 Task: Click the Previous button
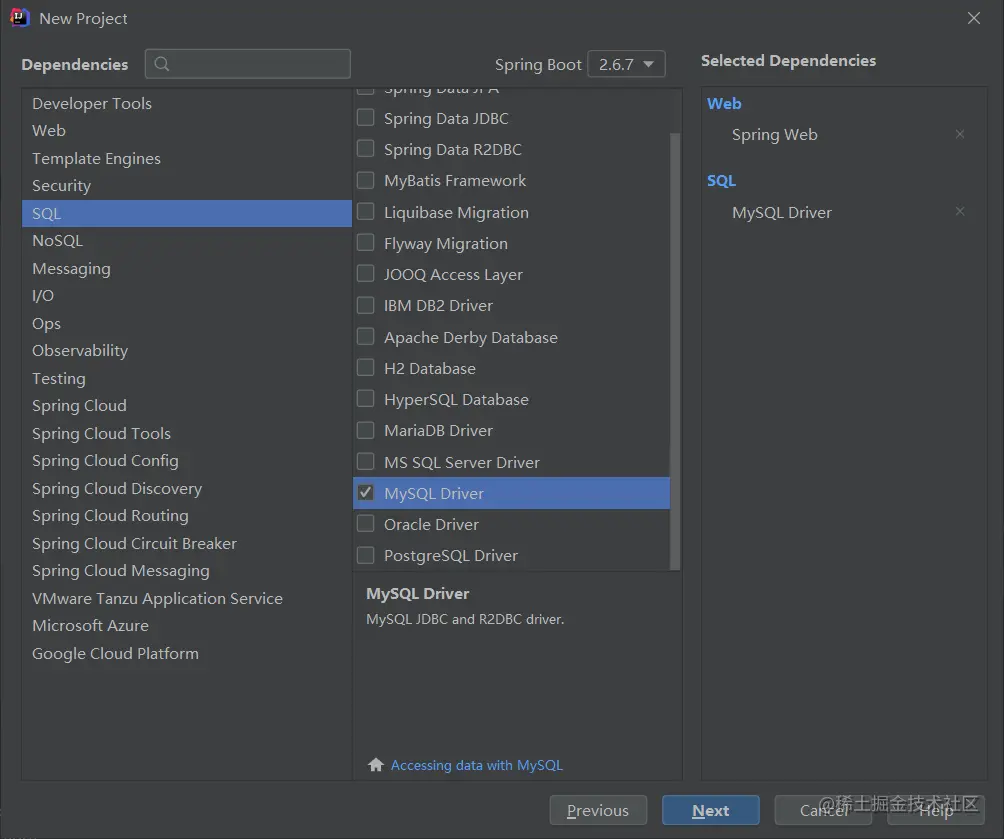tap(598, 810)
